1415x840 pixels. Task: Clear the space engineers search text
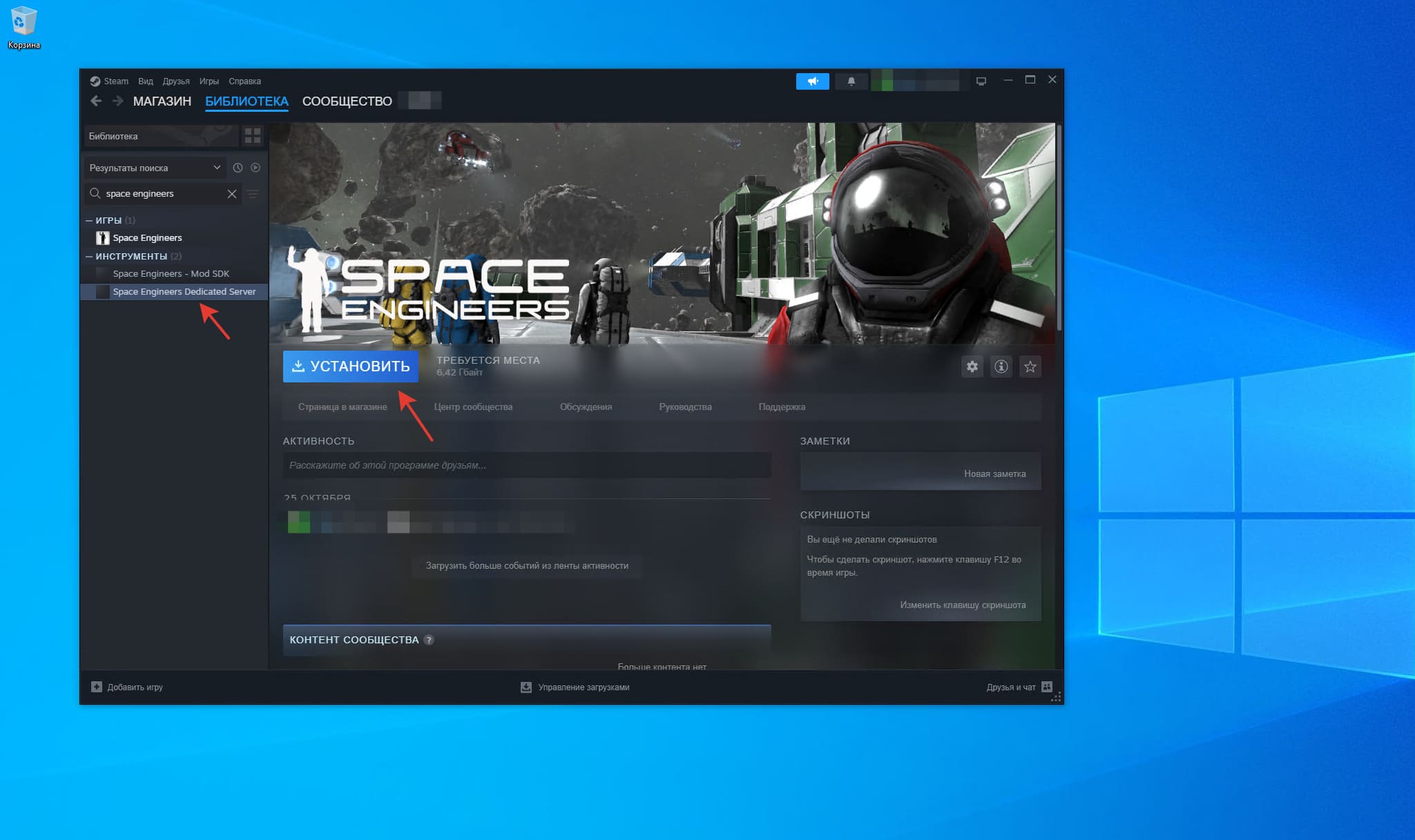point(232,194)
